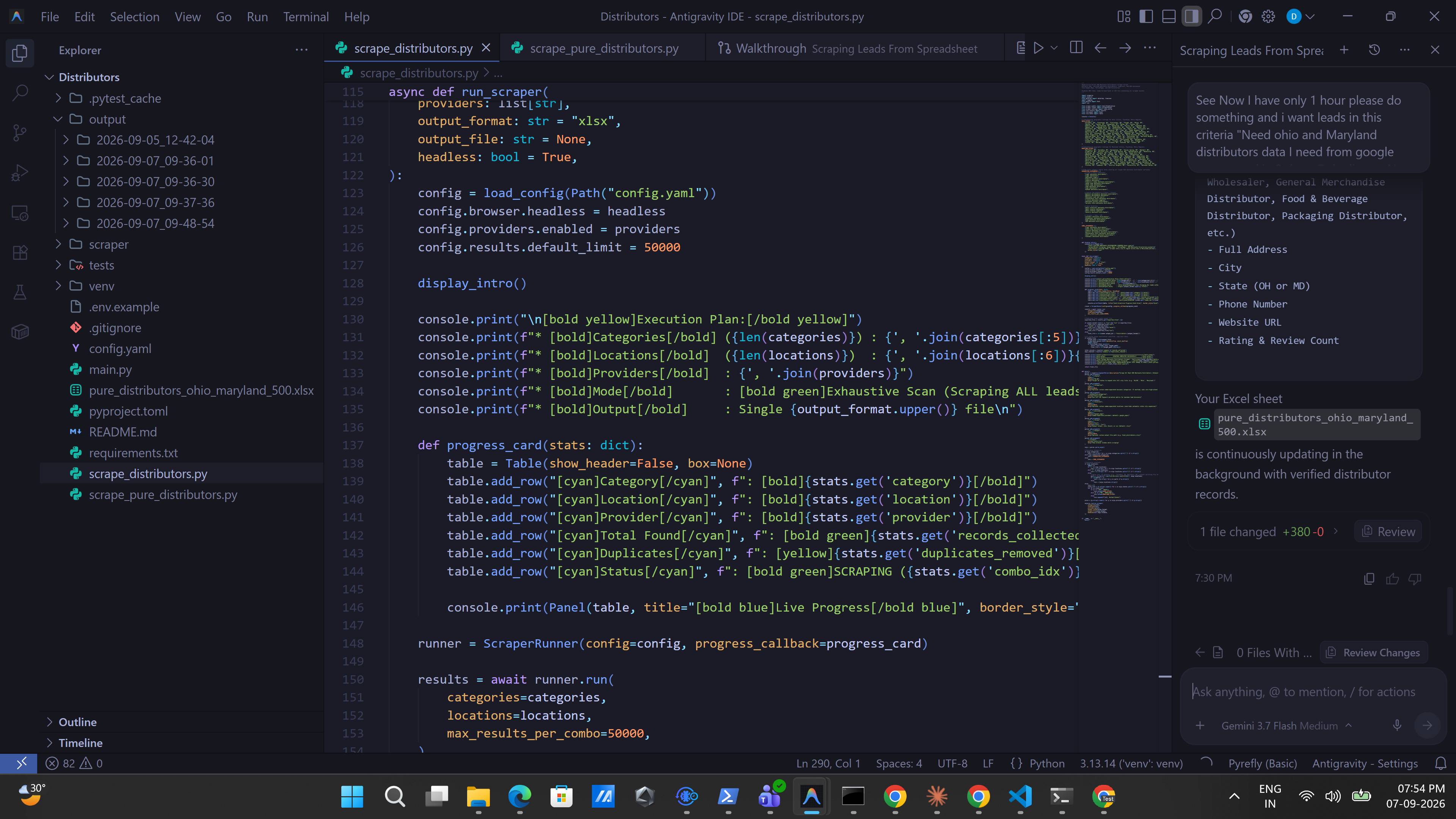Click the Review Changes button
Image resolution: width=1456 pixels, height=819 pixels.
pos(1373,652)
